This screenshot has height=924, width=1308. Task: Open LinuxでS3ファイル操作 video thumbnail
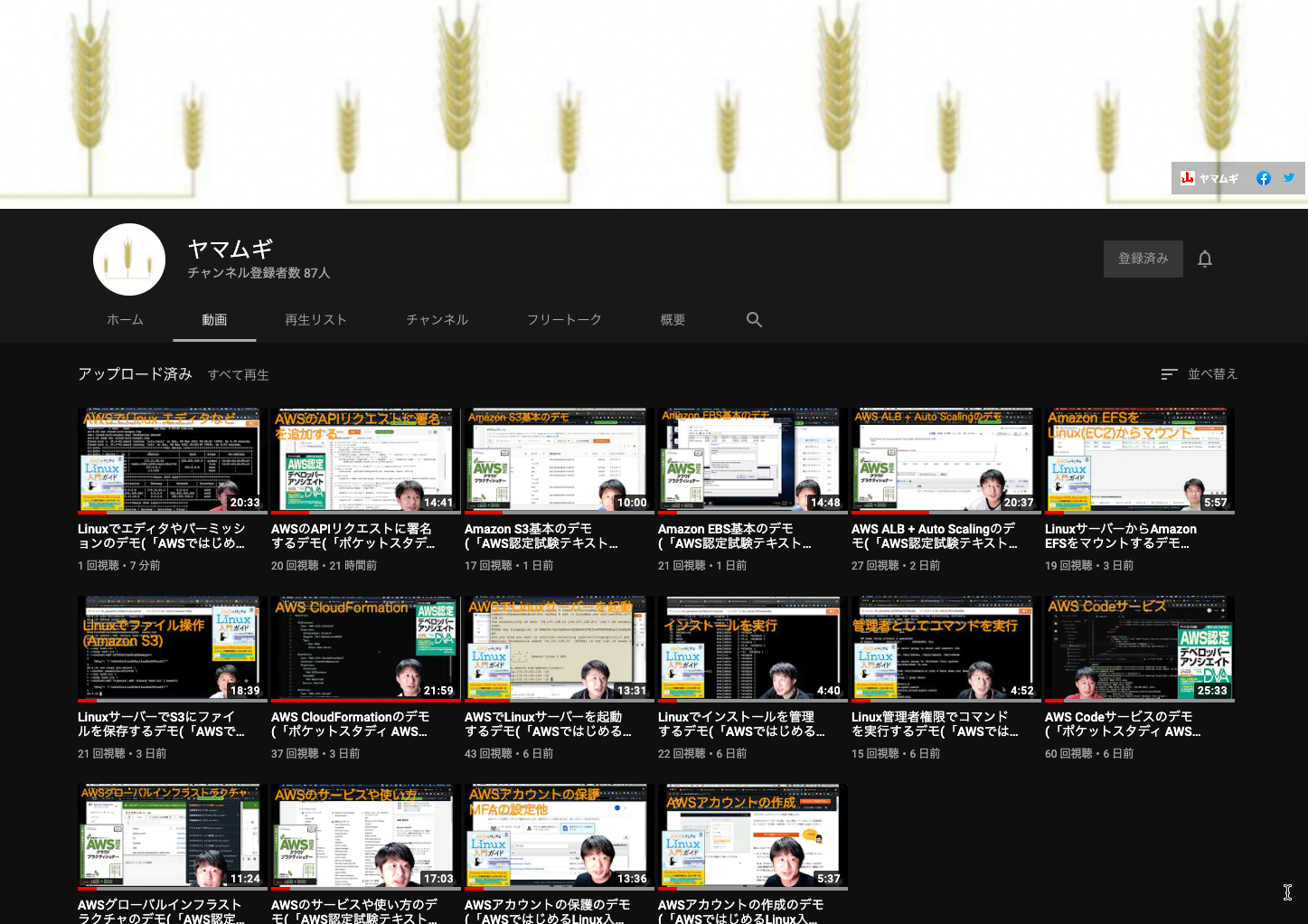(x=171, y=648)
